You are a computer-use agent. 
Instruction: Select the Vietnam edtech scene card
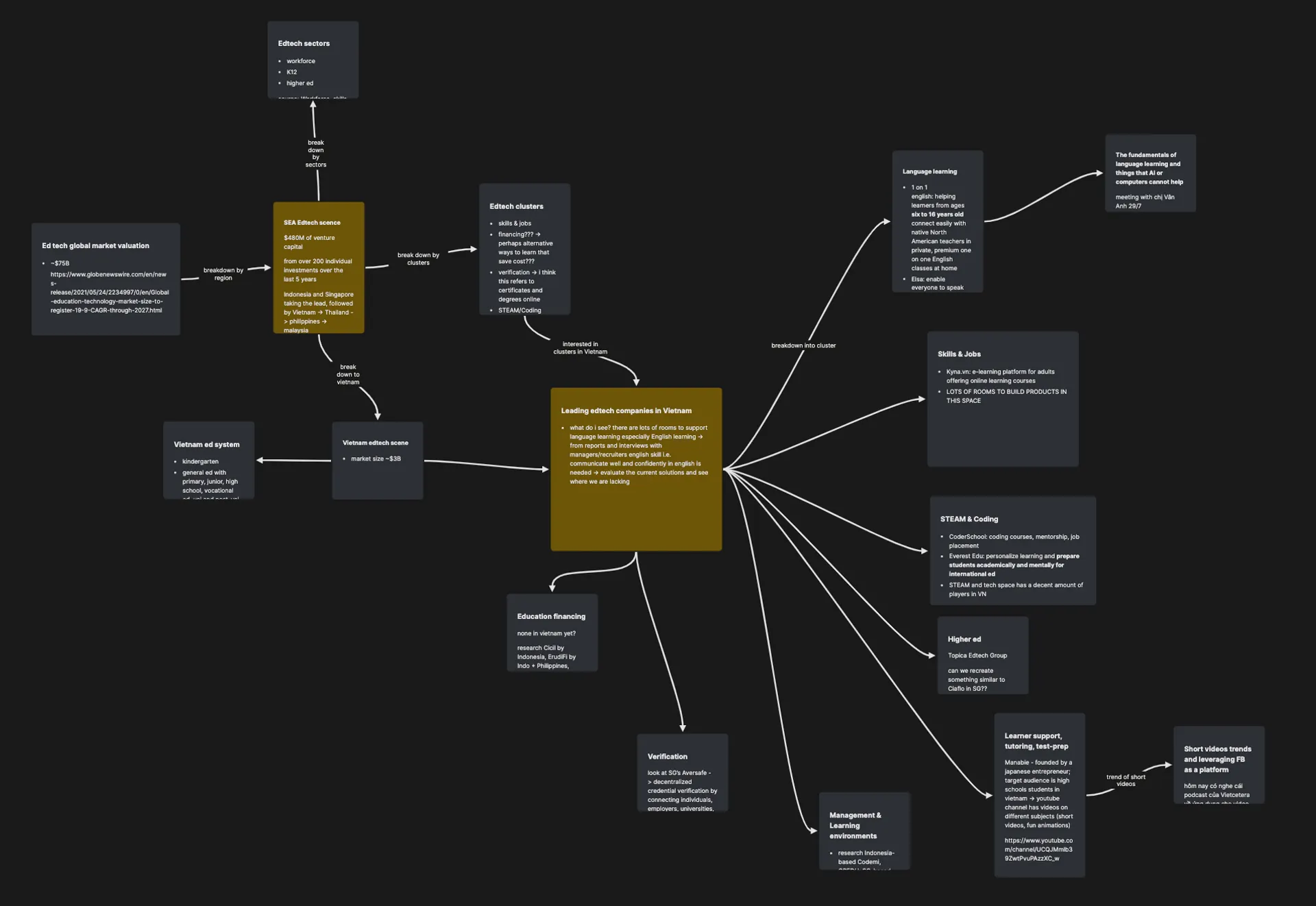click(377, 460)
